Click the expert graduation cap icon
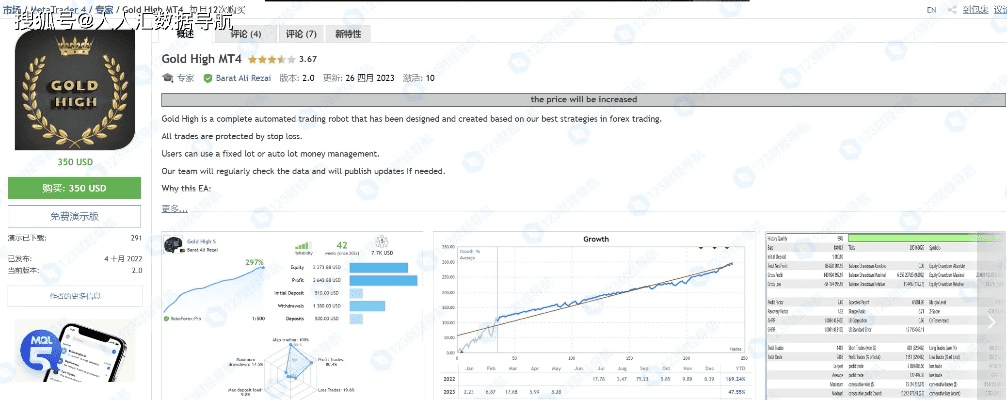This screenshot has height=400, width=1007. tap(168, 78)
